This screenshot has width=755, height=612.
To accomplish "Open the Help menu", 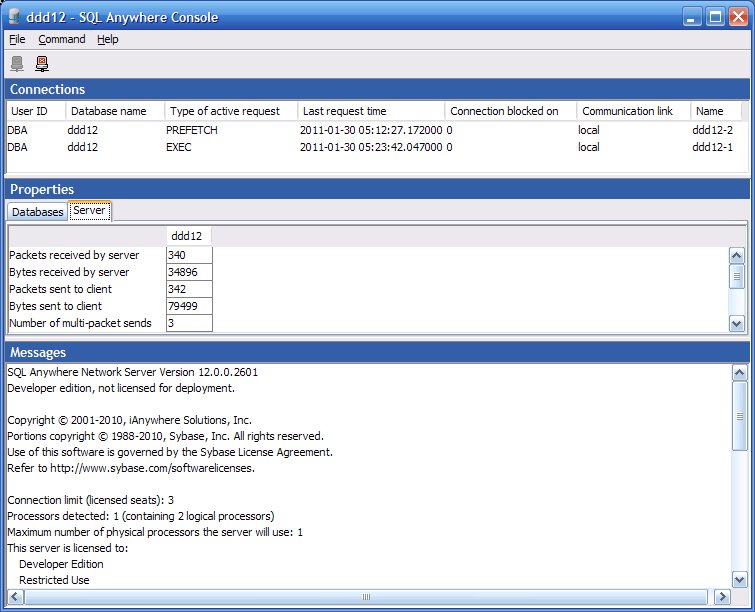I will [x=107, y=39].
